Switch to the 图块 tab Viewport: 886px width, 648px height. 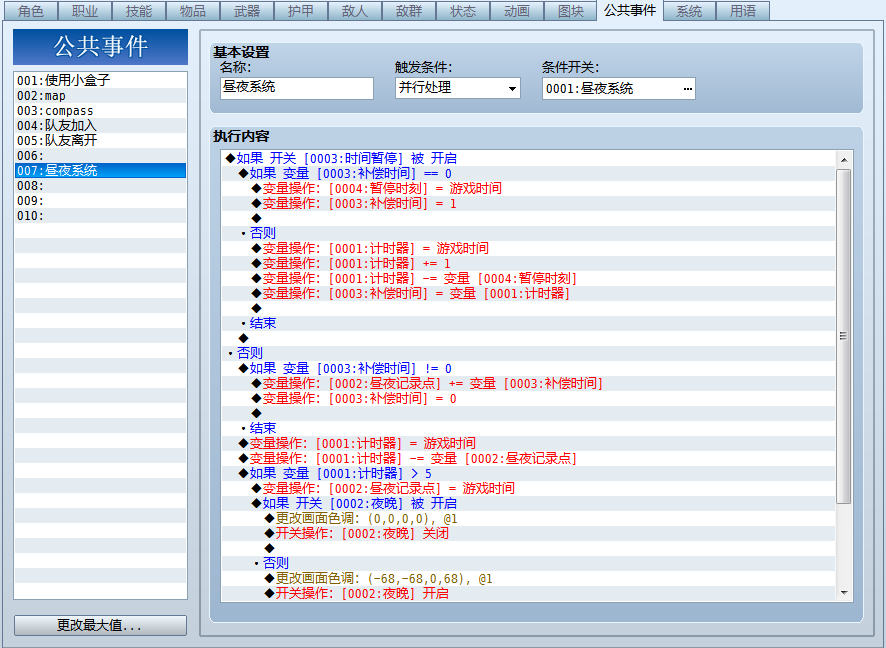point(571,11)
